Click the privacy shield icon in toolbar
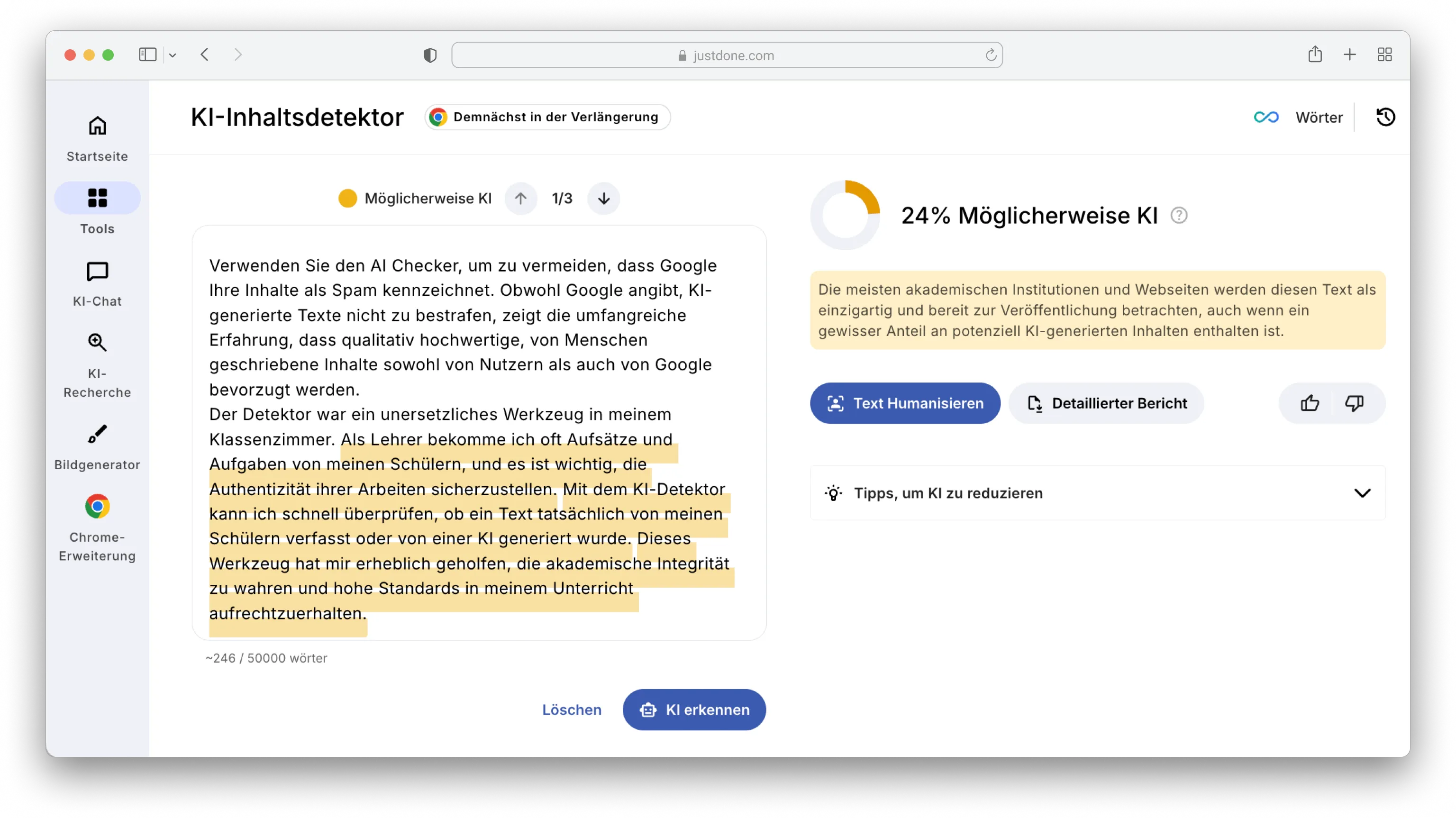 pos(430,55)
